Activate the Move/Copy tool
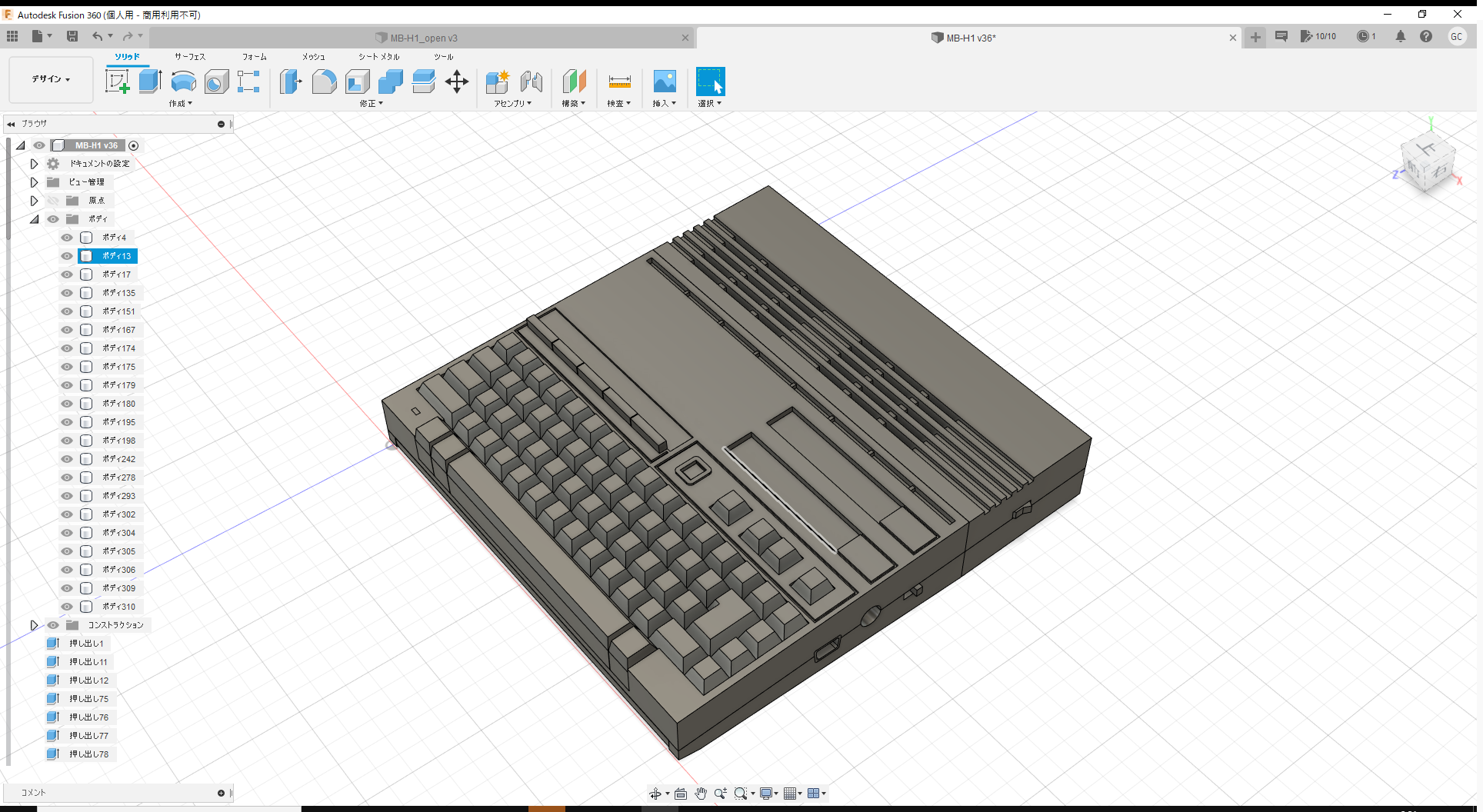The image size is (1483, 812). tap(457, 81)
